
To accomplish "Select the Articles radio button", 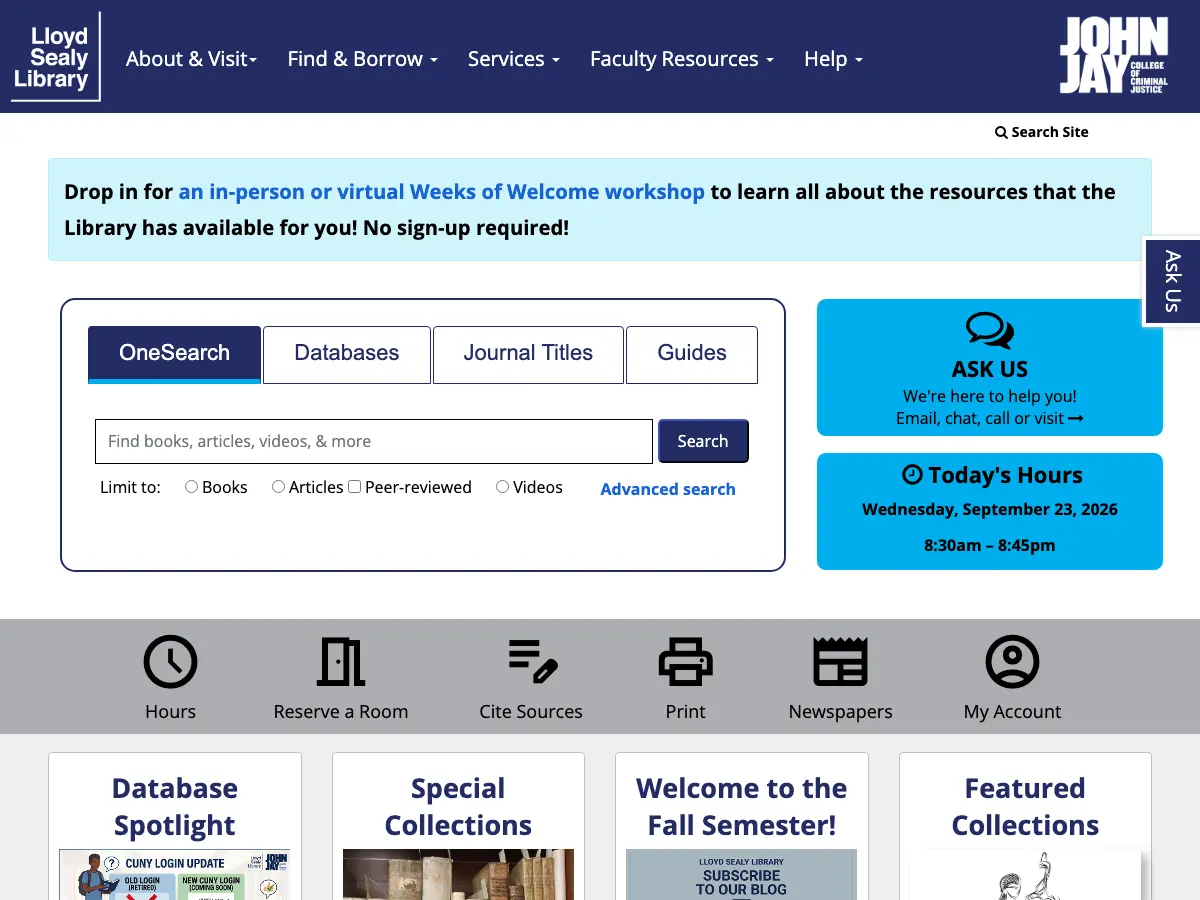I will 278,487.
